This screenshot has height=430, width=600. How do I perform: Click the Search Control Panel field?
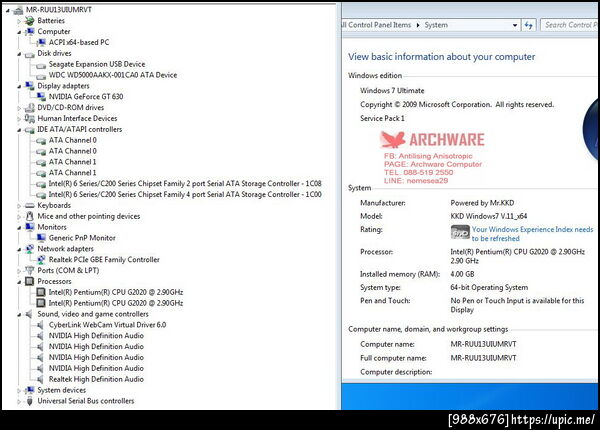click(570, 25)
